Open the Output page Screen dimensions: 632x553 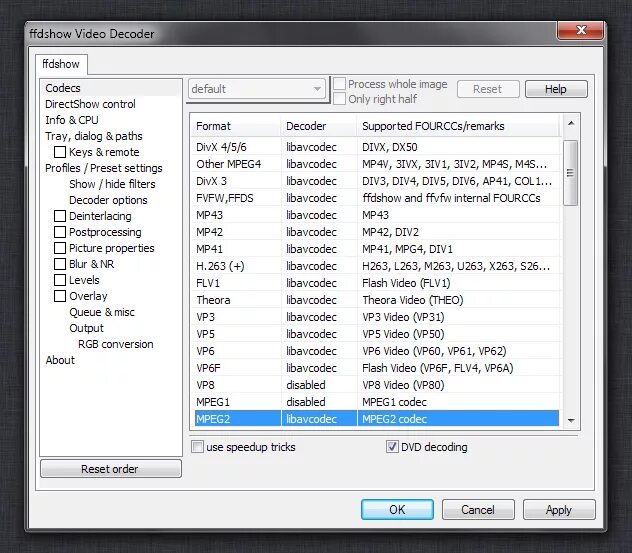pyautogui.click(x=86, y=328)
